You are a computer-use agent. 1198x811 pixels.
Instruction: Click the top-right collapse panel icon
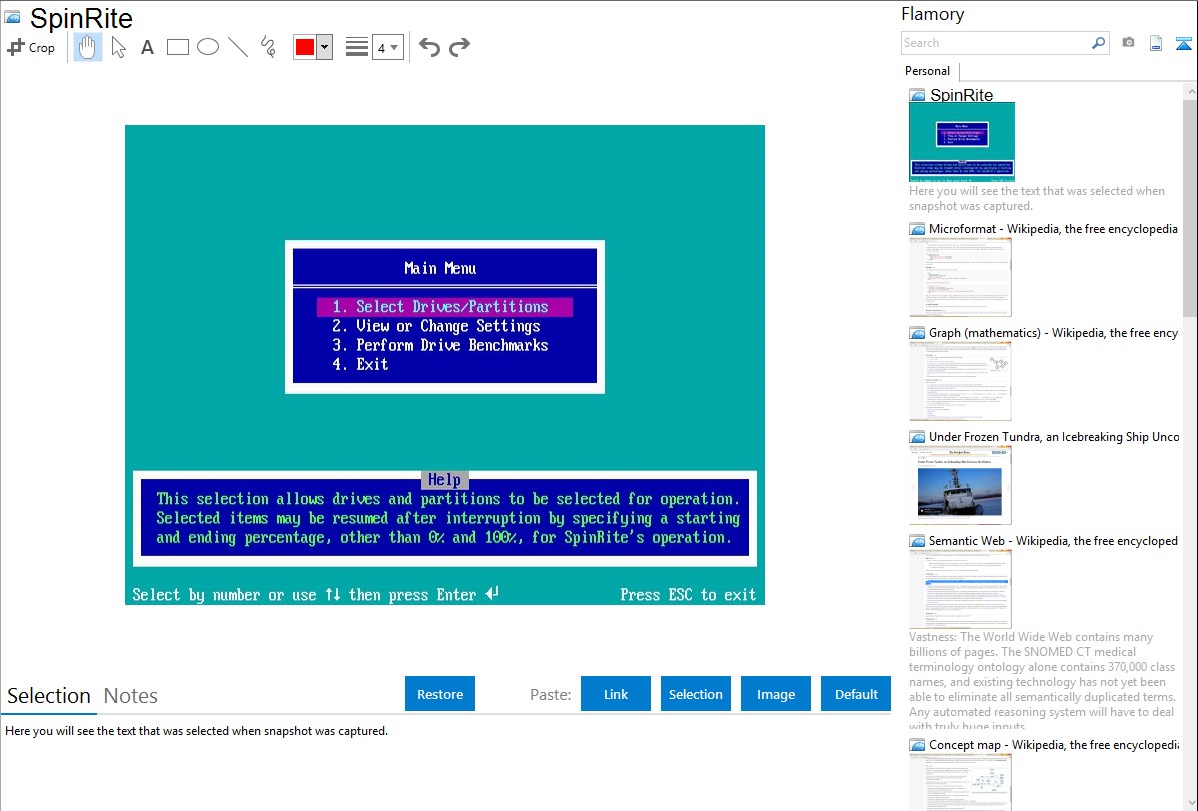tap(1183, 43)
